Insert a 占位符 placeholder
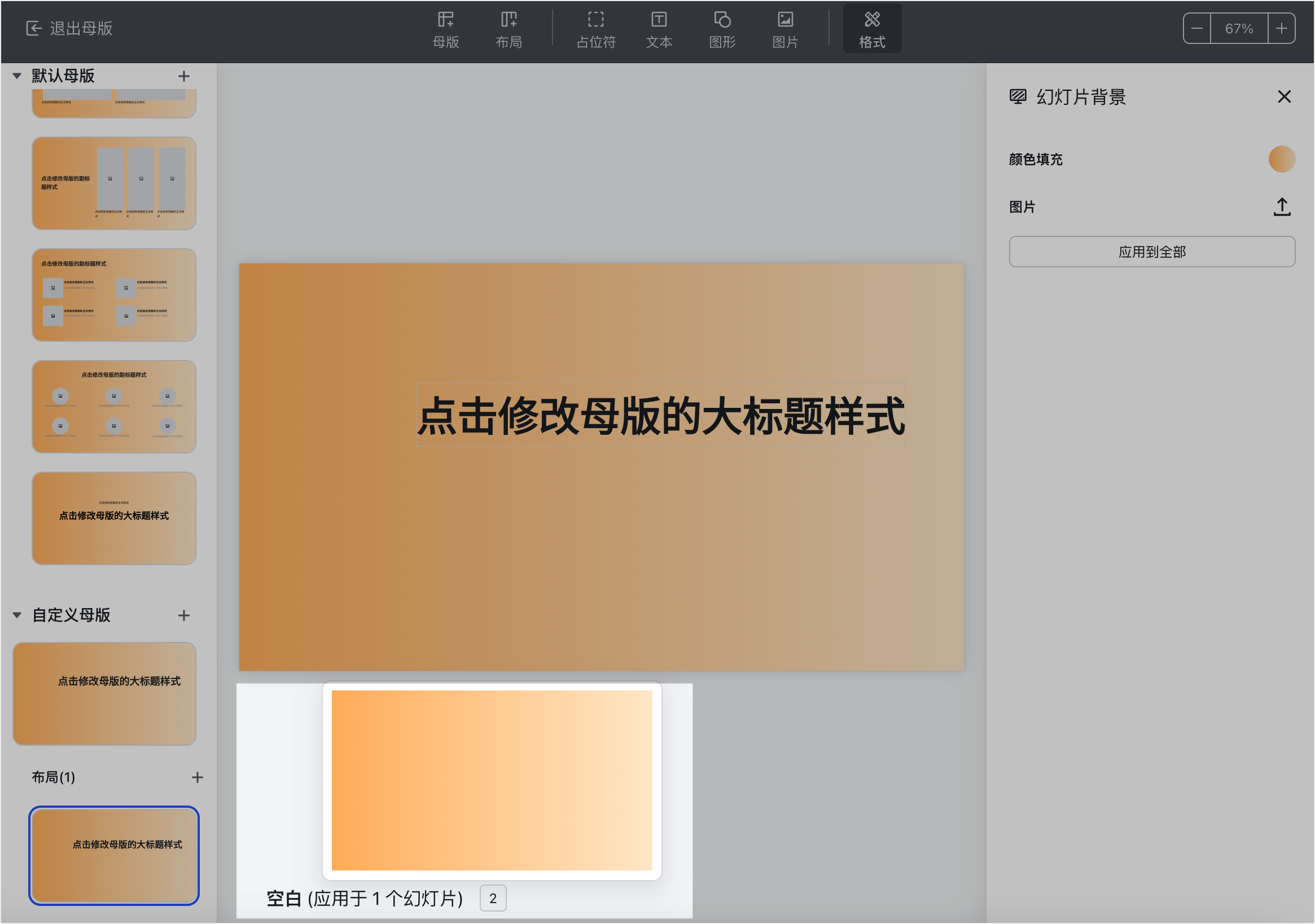Screen dimensions: 1315x924 (x=595, y=29)
